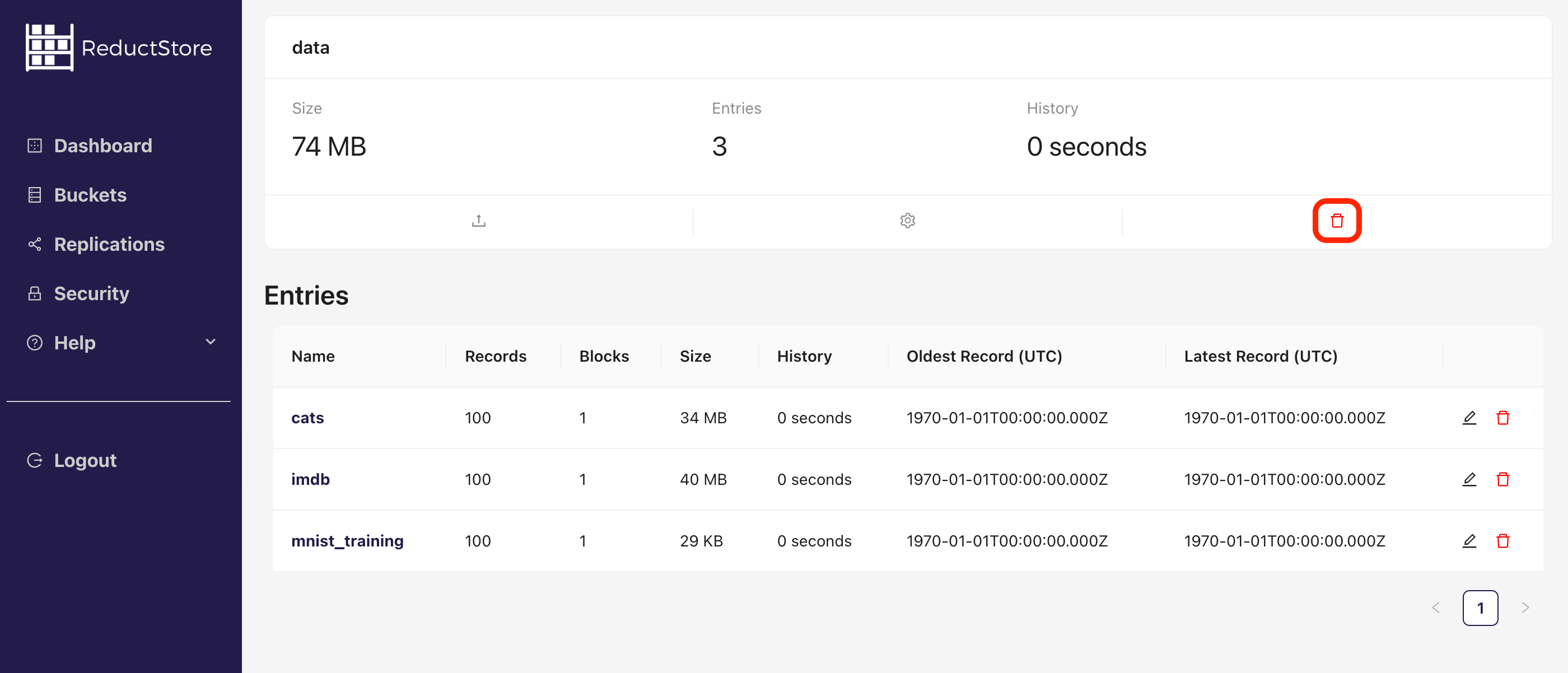Open Buckets in sidebar
The width and height of the screenshot is (1568, 673).
[90, 195]
